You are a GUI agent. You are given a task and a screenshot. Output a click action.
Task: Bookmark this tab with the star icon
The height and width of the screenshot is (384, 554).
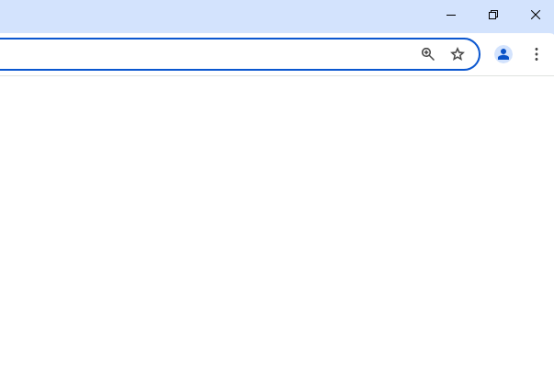tap(457, 54)
